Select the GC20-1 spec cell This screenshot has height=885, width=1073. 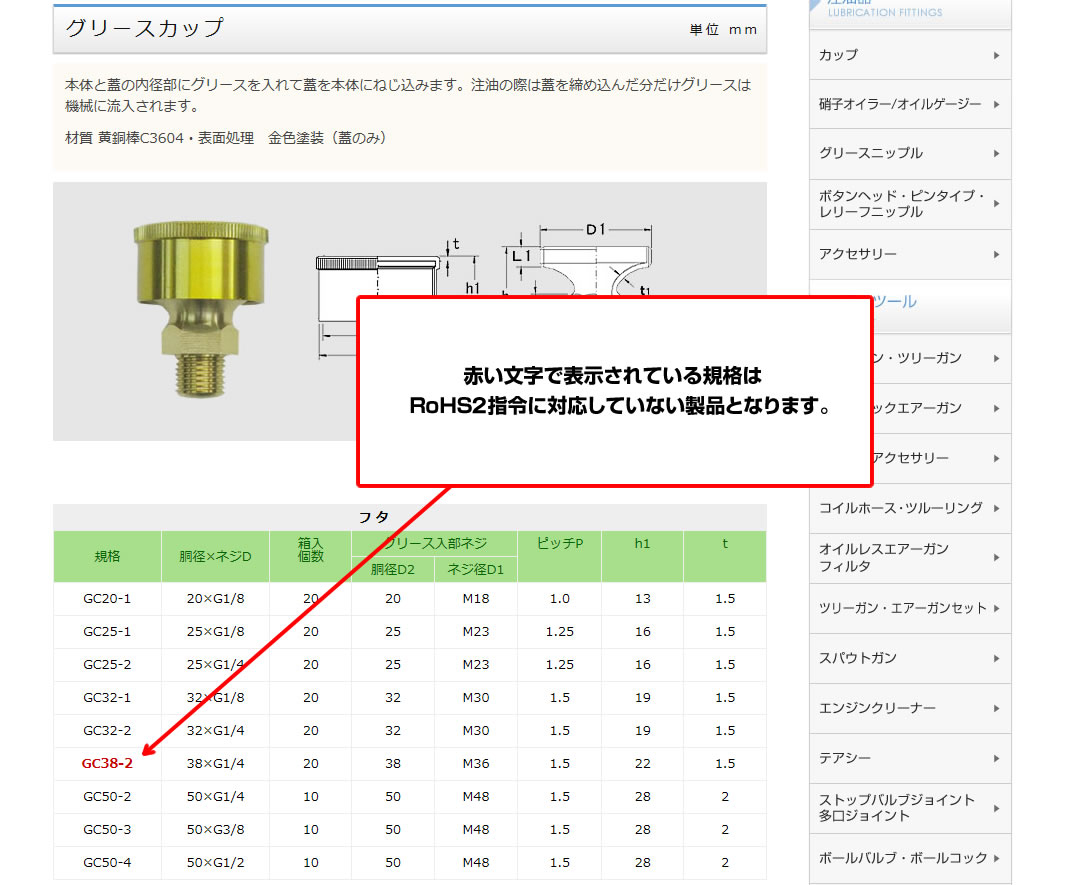pos(107,598)
